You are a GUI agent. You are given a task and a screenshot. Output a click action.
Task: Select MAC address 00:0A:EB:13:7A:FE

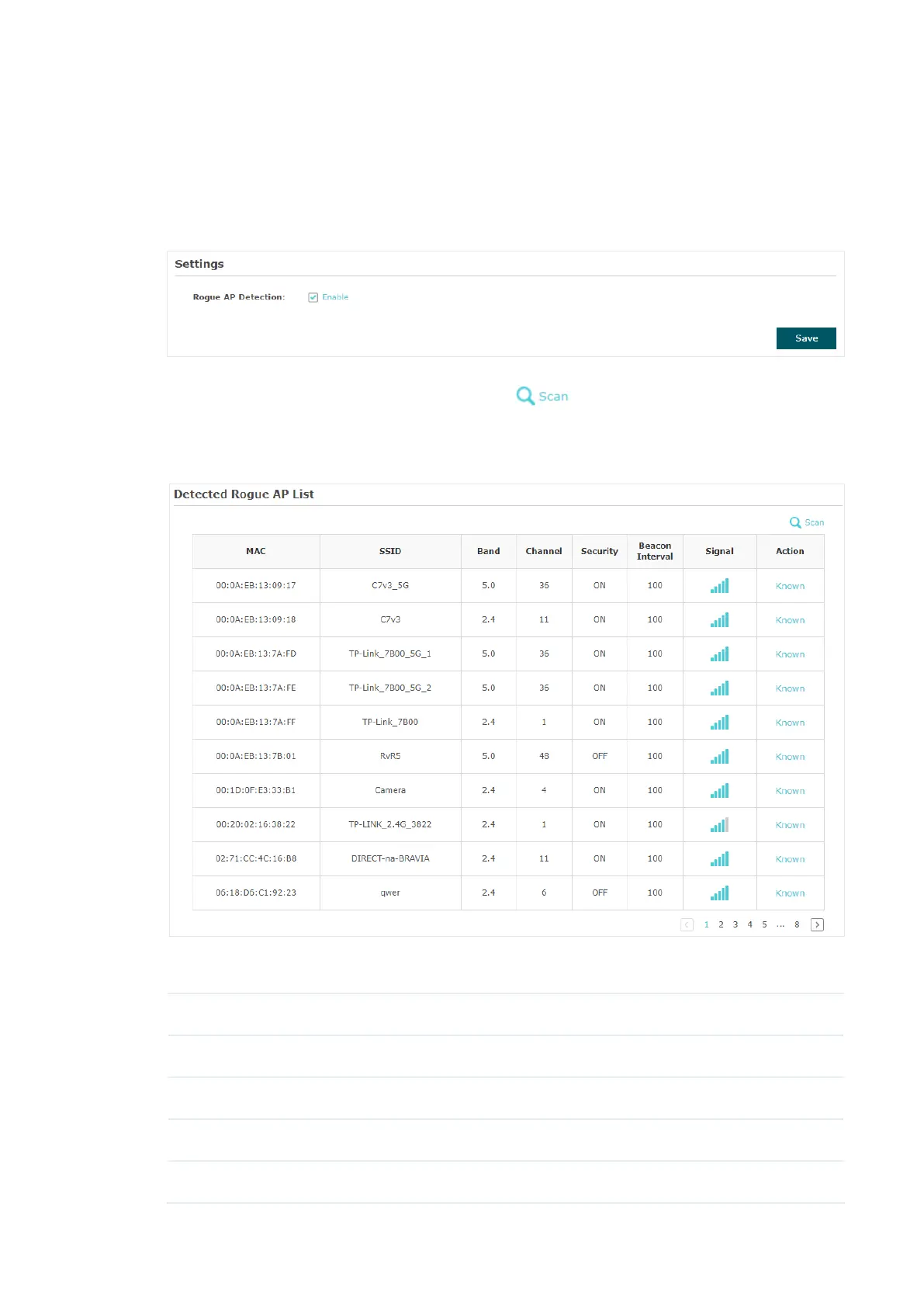tap(256, 688)
